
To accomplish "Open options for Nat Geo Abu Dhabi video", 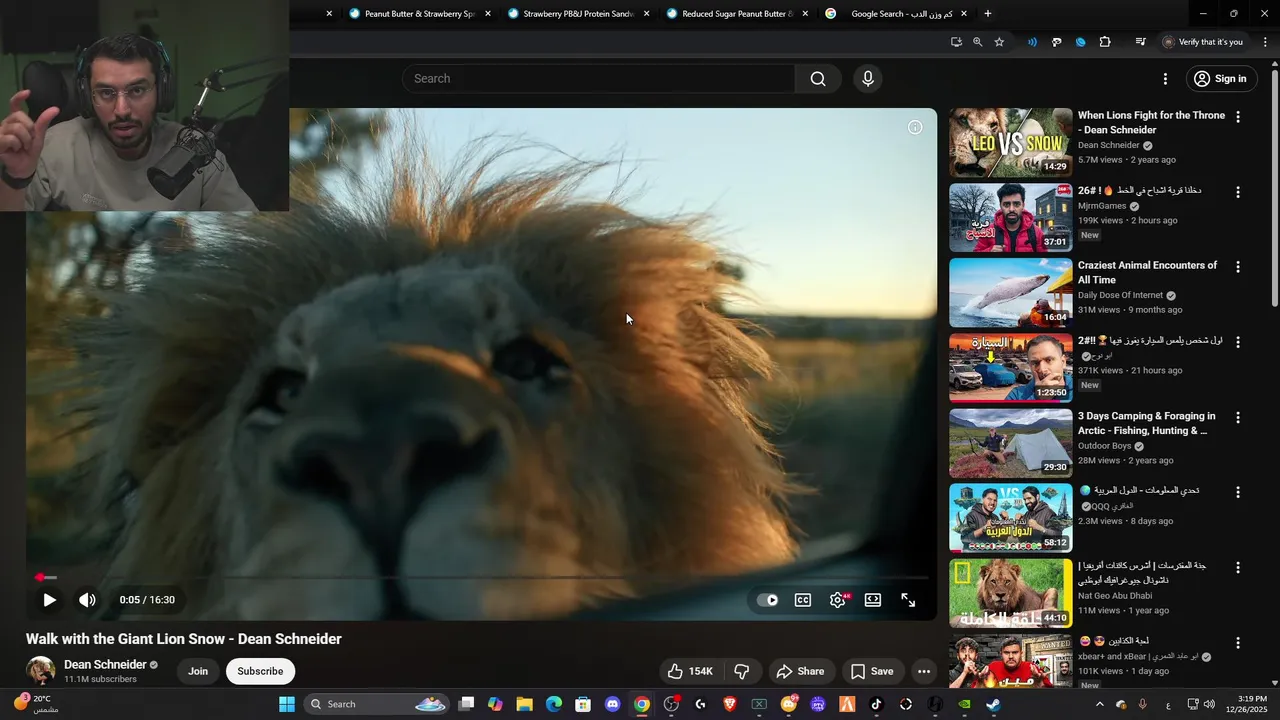I will [x=1238, y=567].
